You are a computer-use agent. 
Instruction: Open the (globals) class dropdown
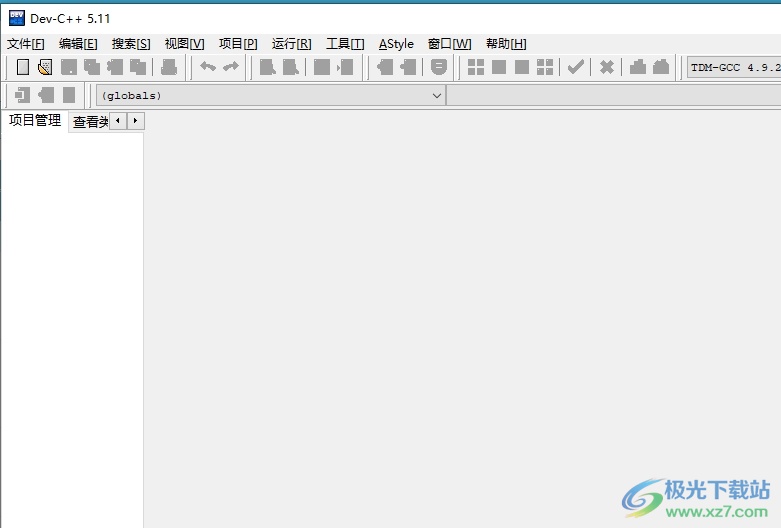pyautogui.click(x=270, y=96)
